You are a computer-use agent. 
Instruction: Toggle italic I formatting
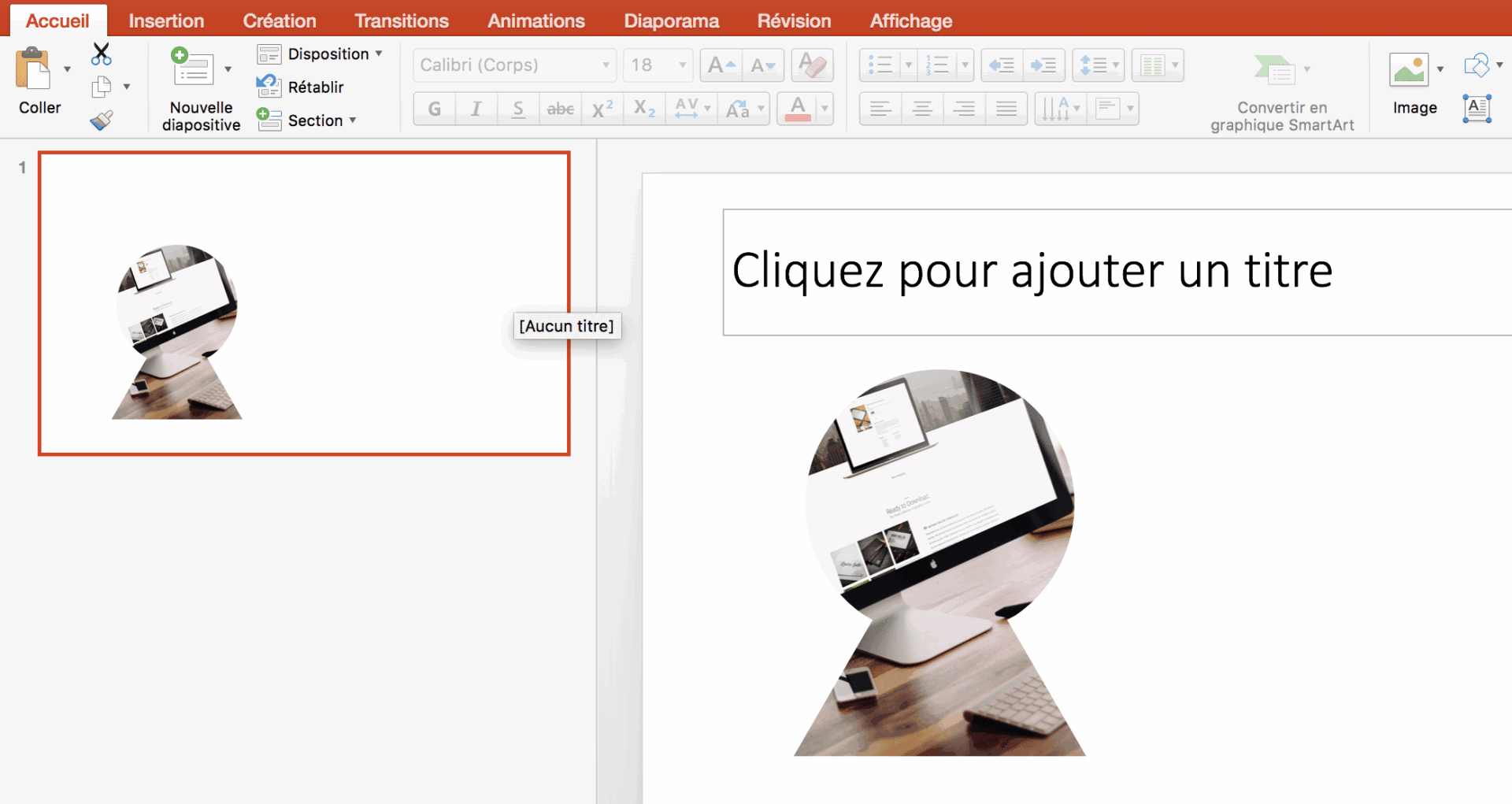[x=476, y=109]
